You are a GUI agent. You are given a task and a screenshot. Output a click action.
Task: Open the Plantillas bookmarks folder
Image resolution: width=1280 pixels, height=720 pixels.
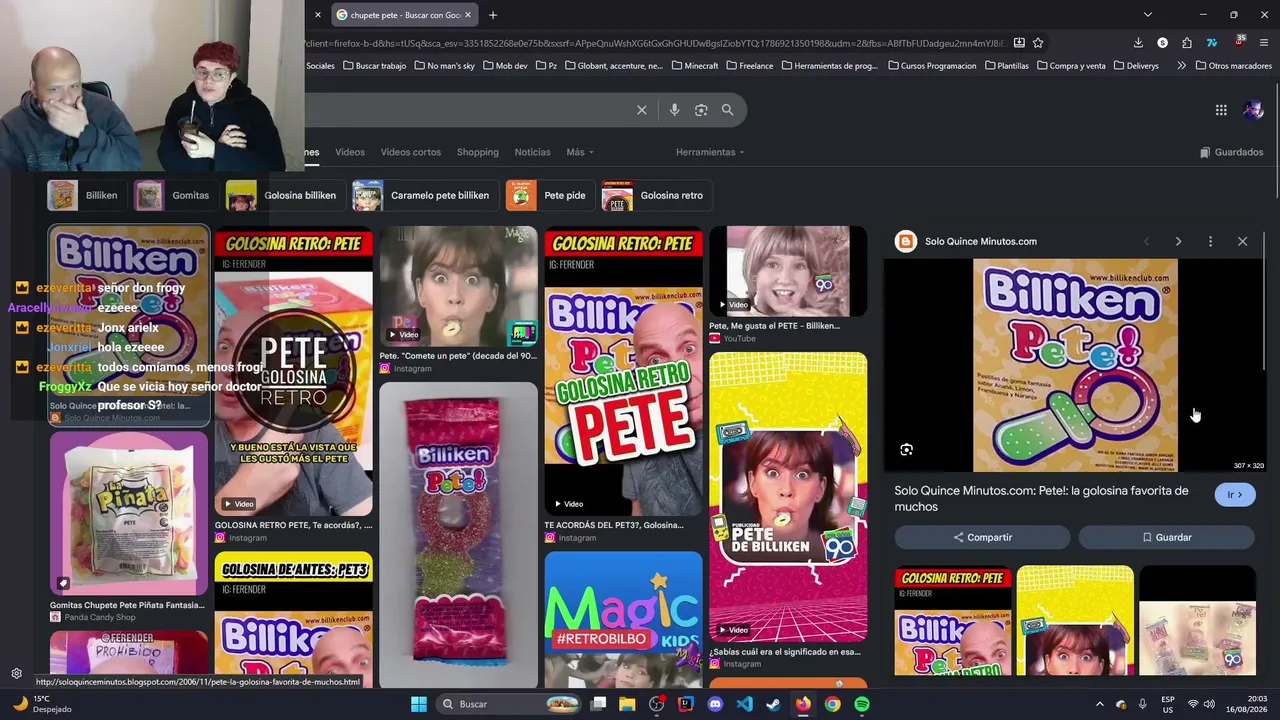coord(1006,66)
